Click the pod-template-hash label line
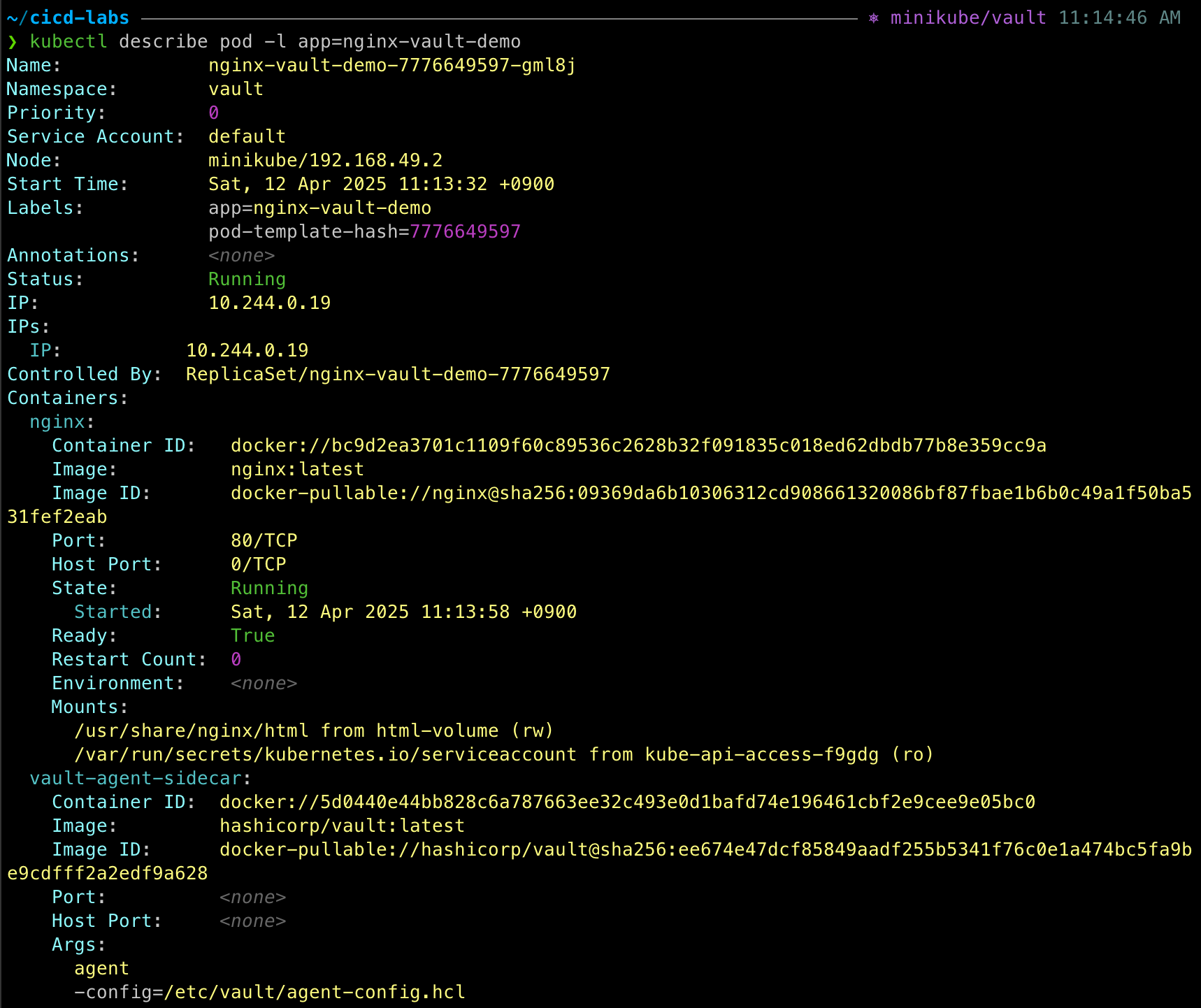The width and height of the screenshot is (1201, 1008). pos(364,231)
